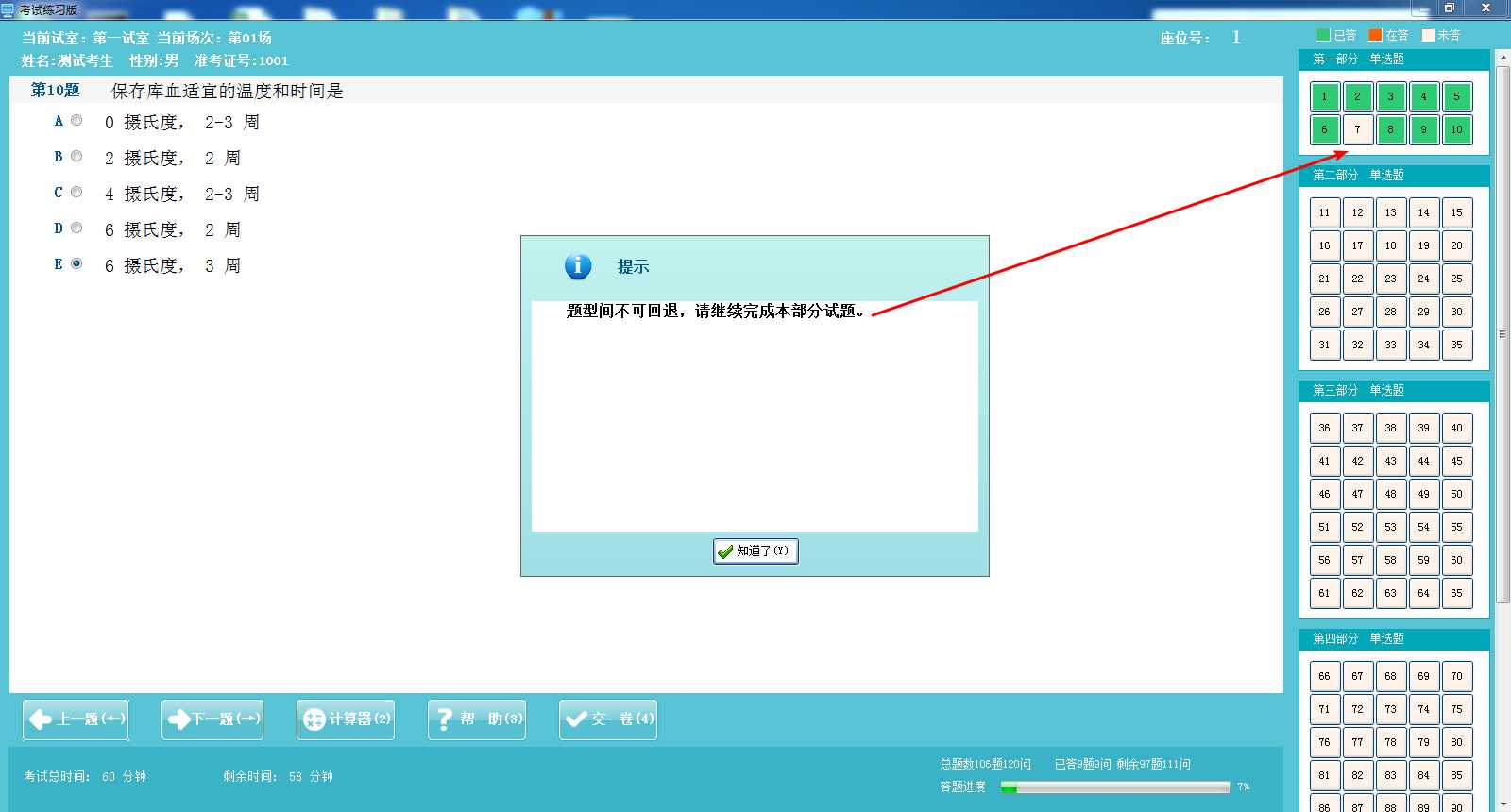Screen dimensions: 1511x812
Task: Click the 第四部分 单选题 section header
Action: [1394, 638]
